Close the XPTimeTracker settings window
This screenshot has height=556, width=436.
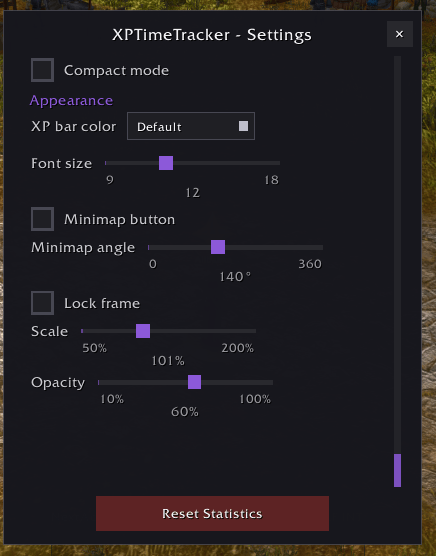[x=399, y=34]
